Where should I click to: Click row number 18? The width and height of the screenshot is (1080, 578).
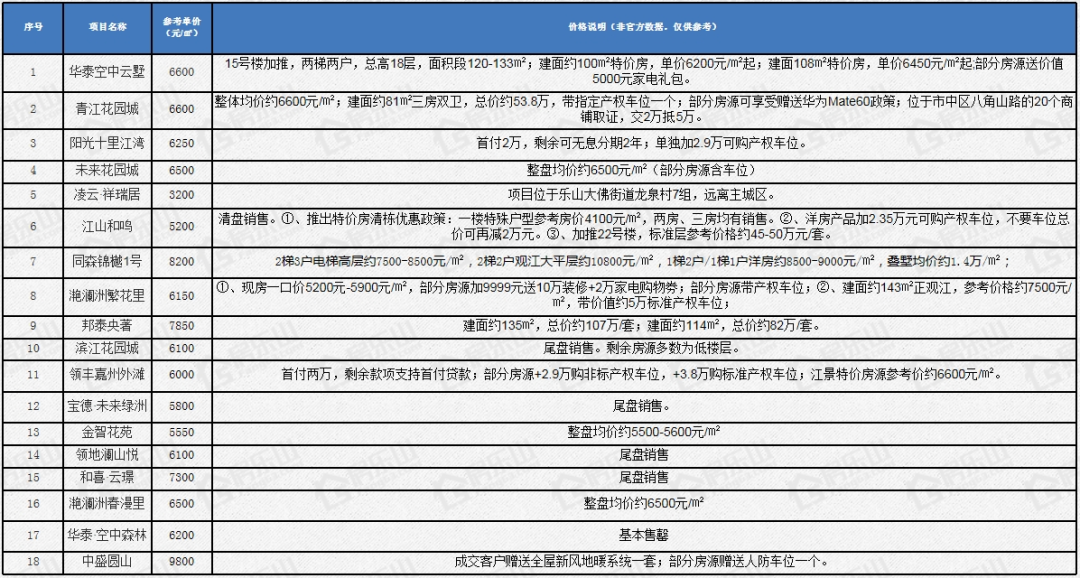(x=32, y=561)
